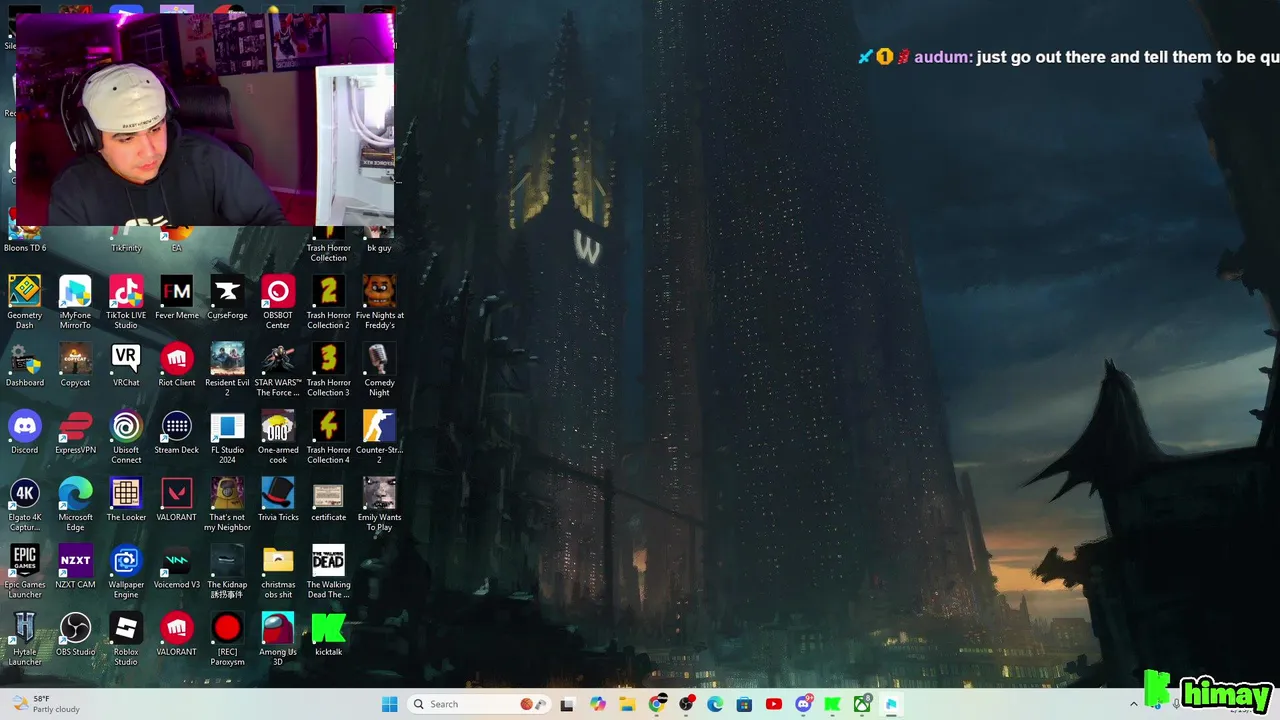Select the certificate file on the desktop
1280x720 pixels.
[x=328, y=500]
